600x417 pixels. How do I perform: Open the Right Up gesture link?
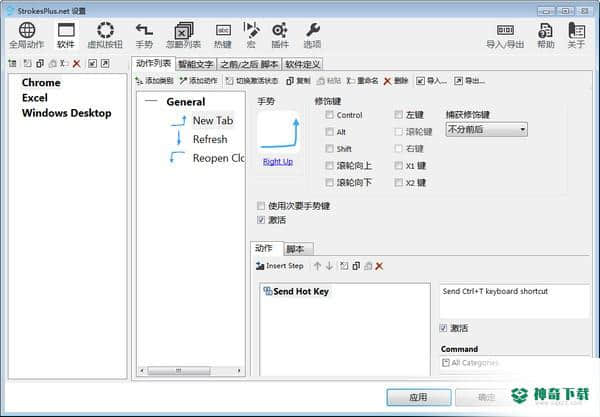[278, 161]
